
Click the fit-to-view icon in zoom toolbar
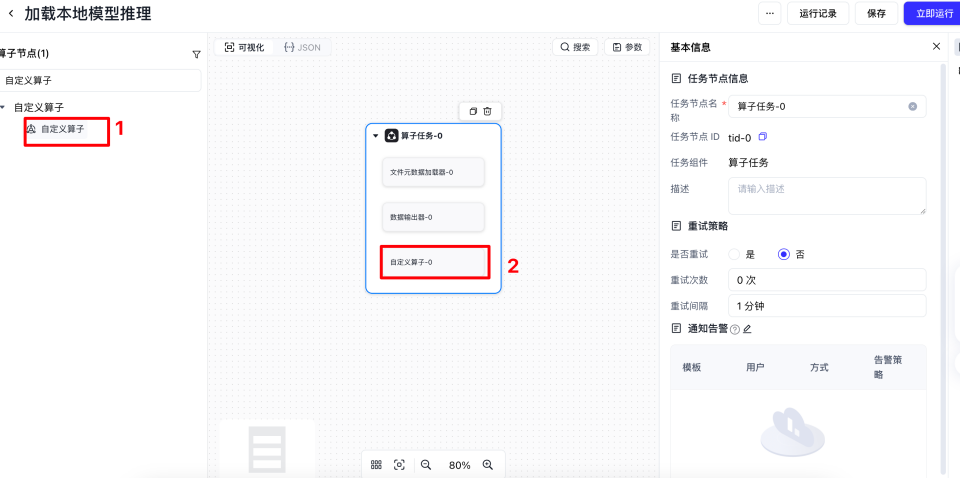click(x=399, y=465)
